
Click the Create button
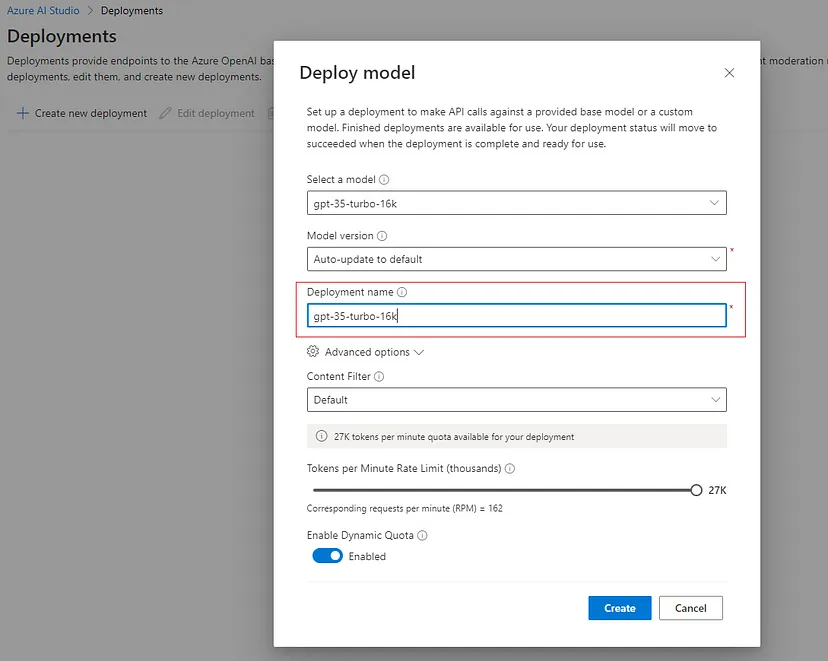pos(619,608)
